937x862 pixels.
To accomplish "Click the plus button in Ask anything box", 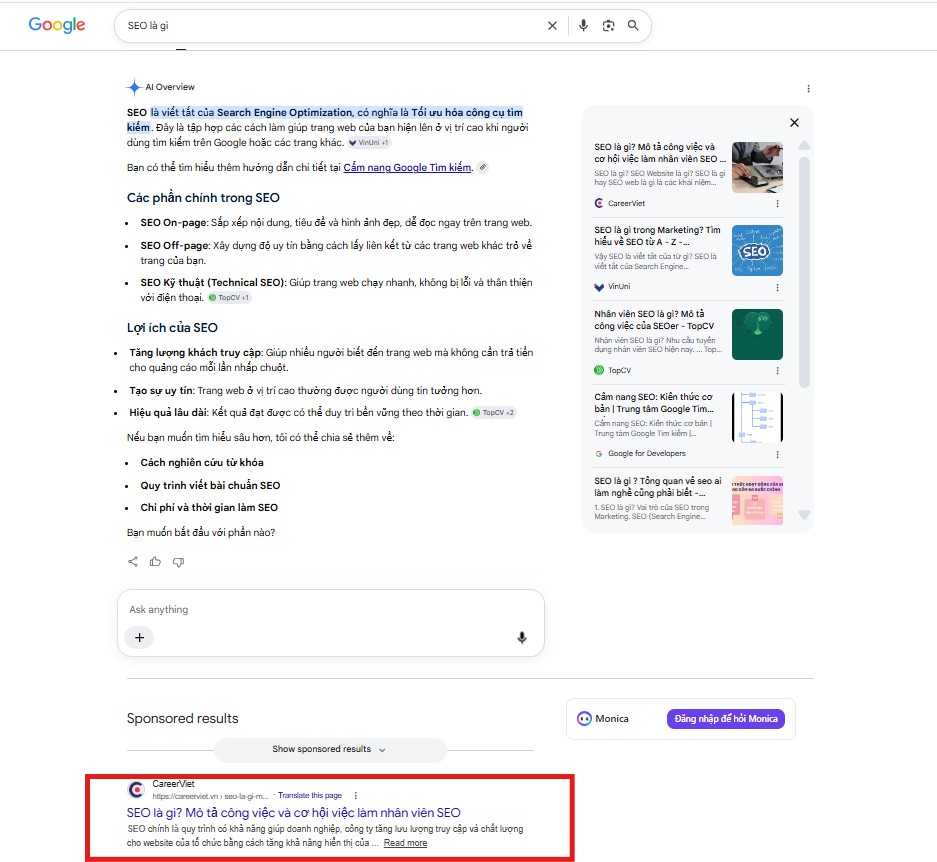I will [x=139, y=637].
